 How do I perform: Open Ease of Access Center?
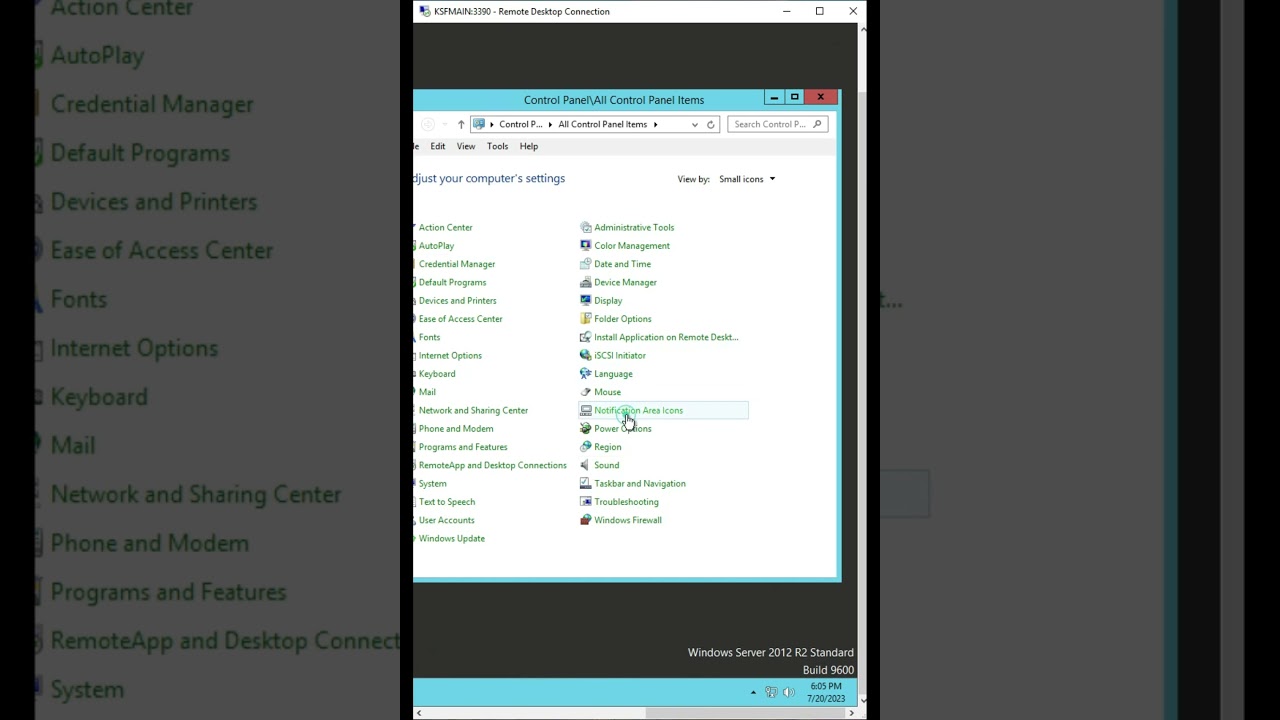461,319
